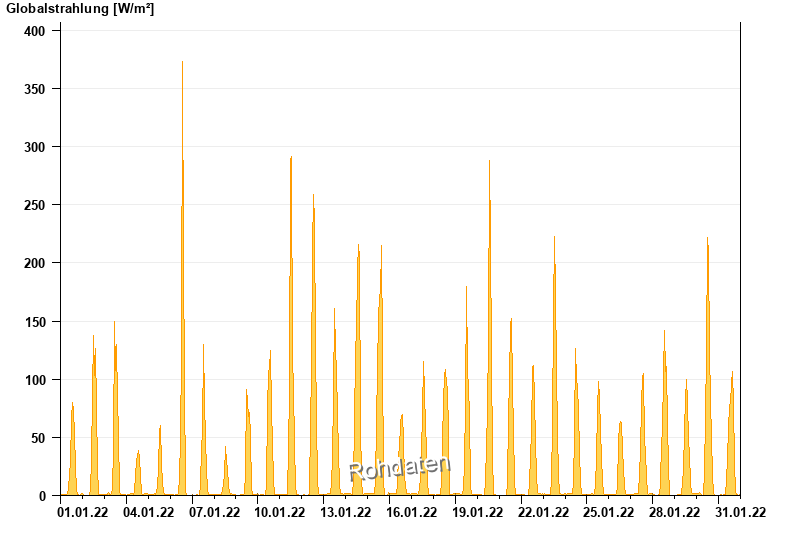Select the 04.01.22 date label
This screenshot has width=800, height=550.
148,512
